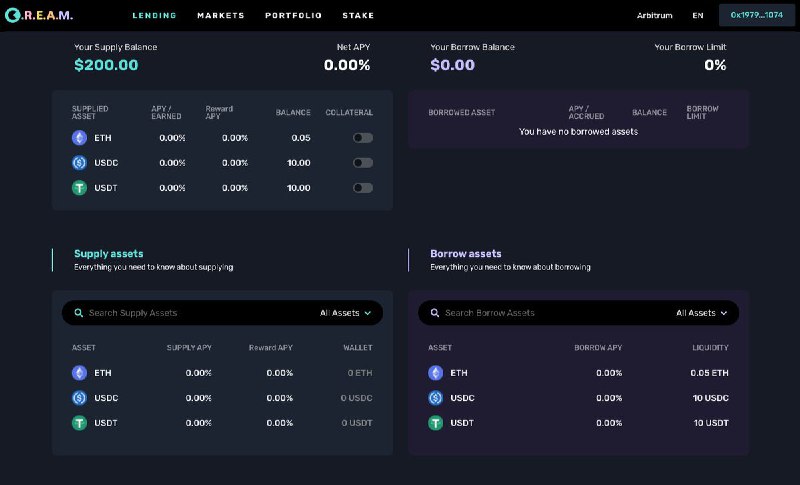Click the Your Borrow Limit 0% value
Viewport: 800px width, 485px height.
[x=715, y=65]
